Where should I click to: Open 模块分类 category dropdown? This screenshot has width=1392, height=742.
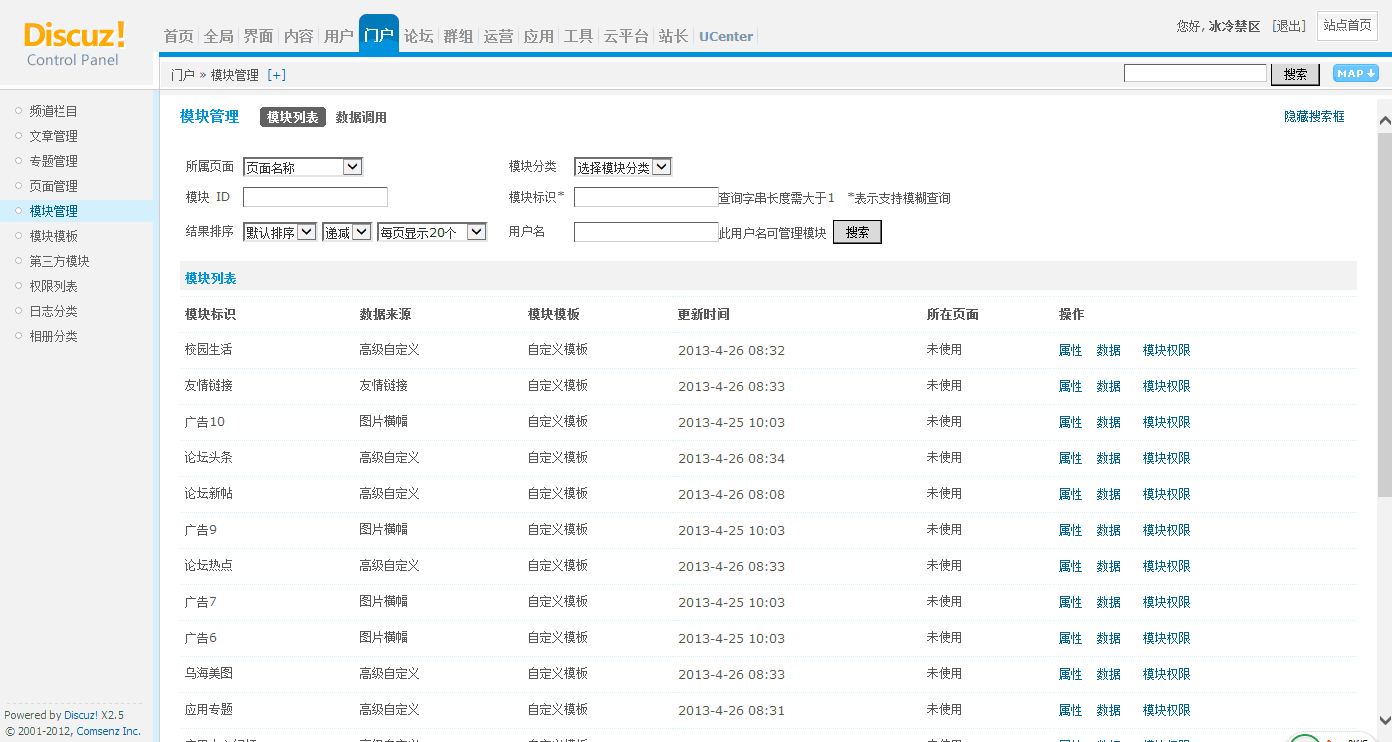pos(623,167)
